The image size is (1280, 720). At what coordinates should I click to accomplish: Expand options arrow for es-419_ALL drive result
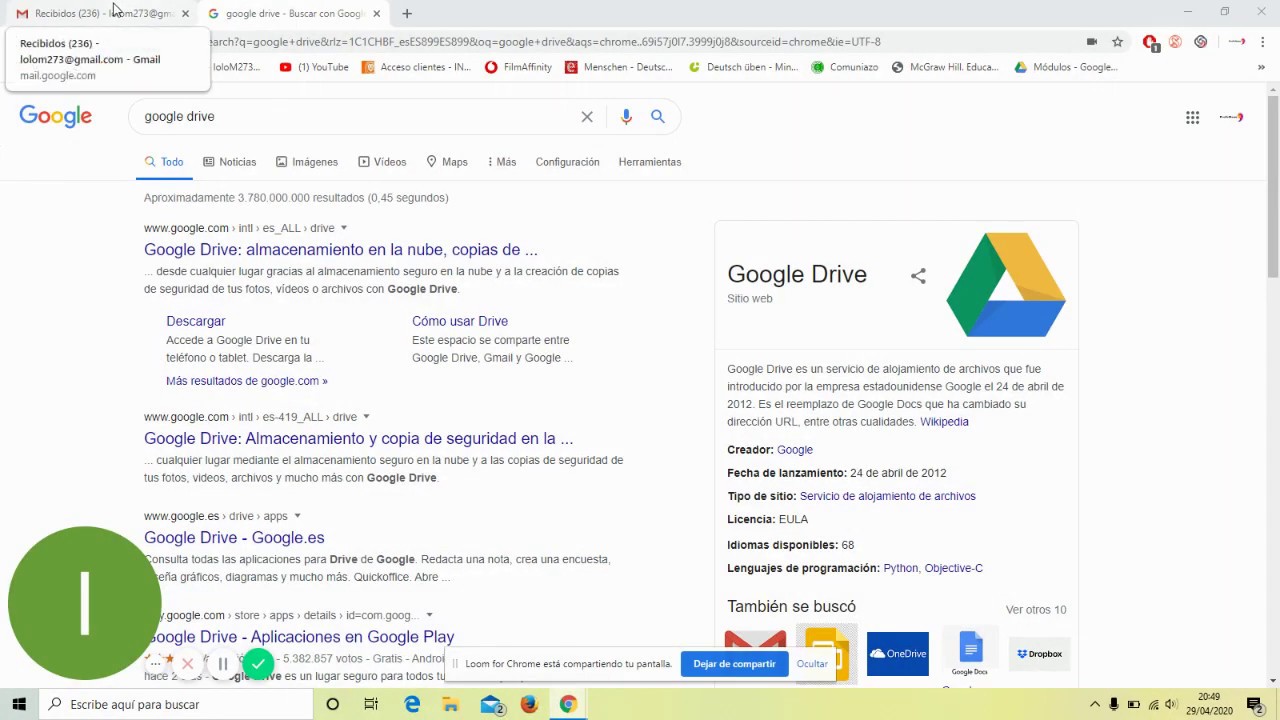[366, 417]
